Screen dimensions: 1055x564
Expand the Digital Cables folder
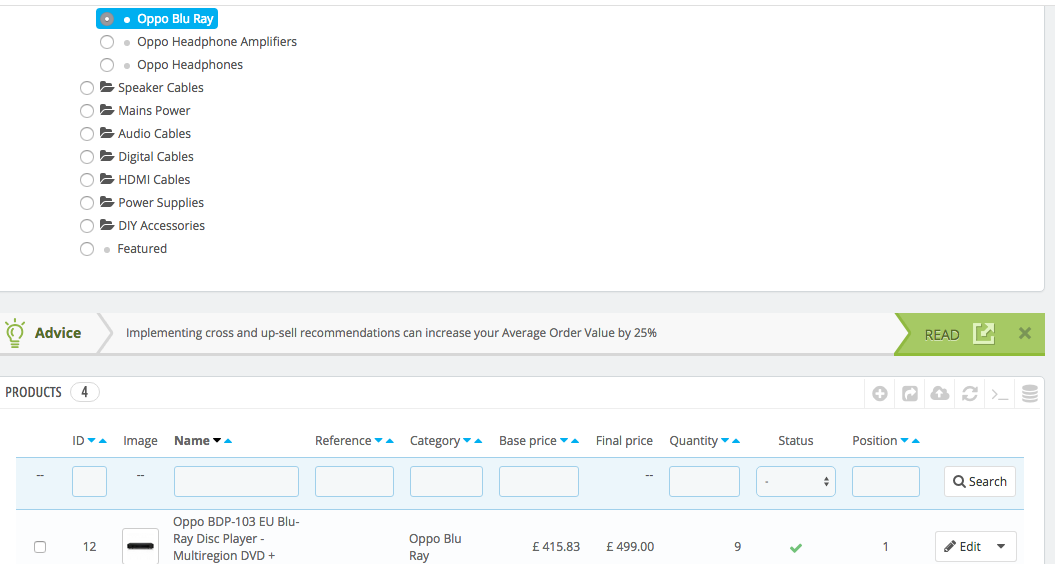106,156
